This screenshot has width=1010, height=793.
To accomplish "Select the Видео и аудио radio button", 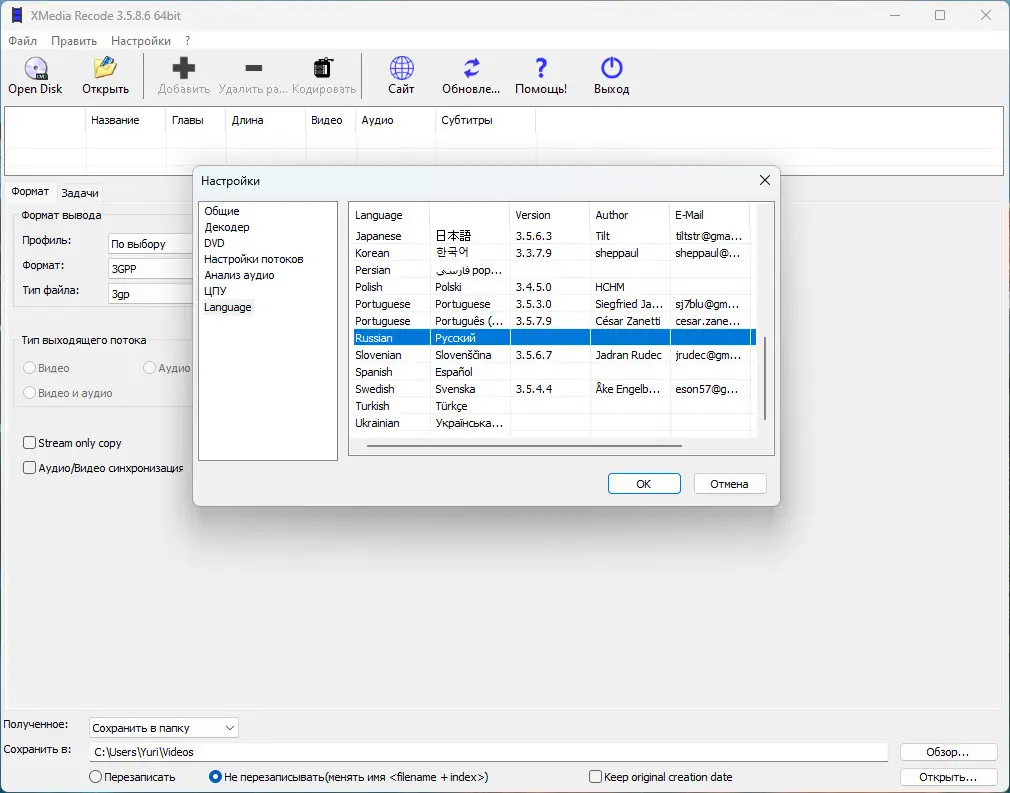I will (x=29, y=393).
